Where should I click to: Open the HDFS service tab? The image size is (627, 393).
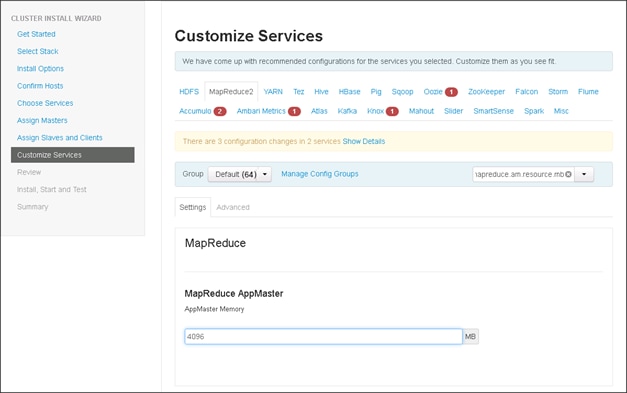coord(189,92)
